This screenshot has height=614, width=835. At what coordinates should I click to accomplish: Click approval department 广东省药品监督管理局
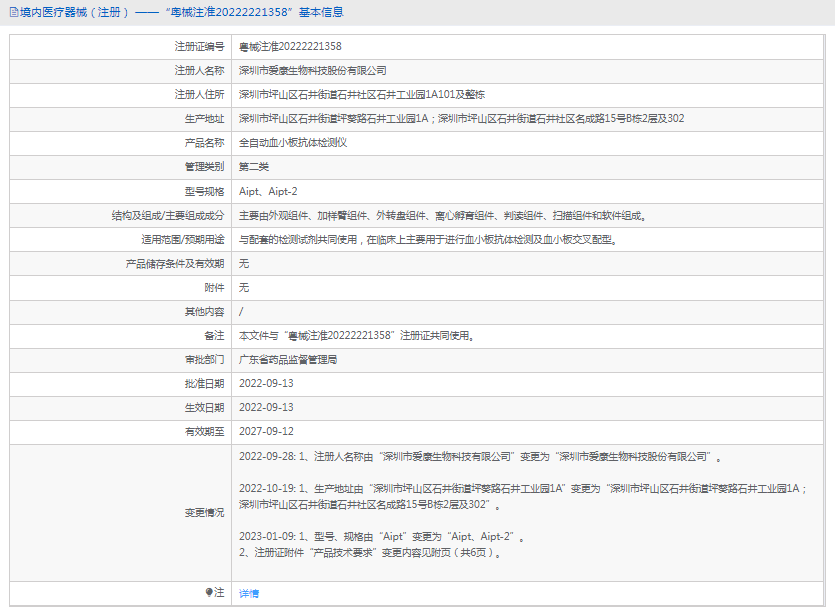[x=288, y=360]
